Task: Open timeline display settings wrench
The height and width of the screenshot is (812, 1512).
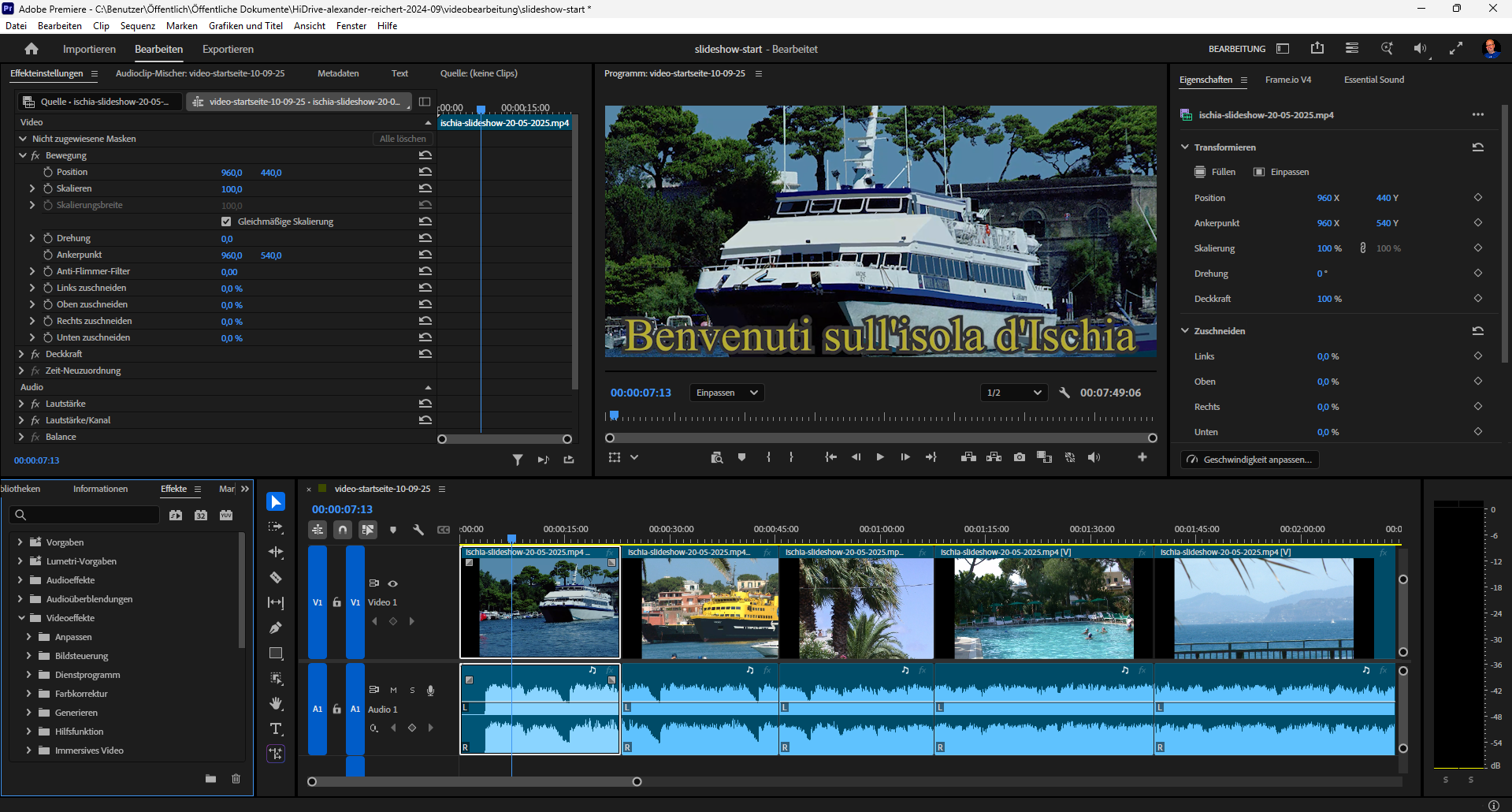Action: (418, 530)
